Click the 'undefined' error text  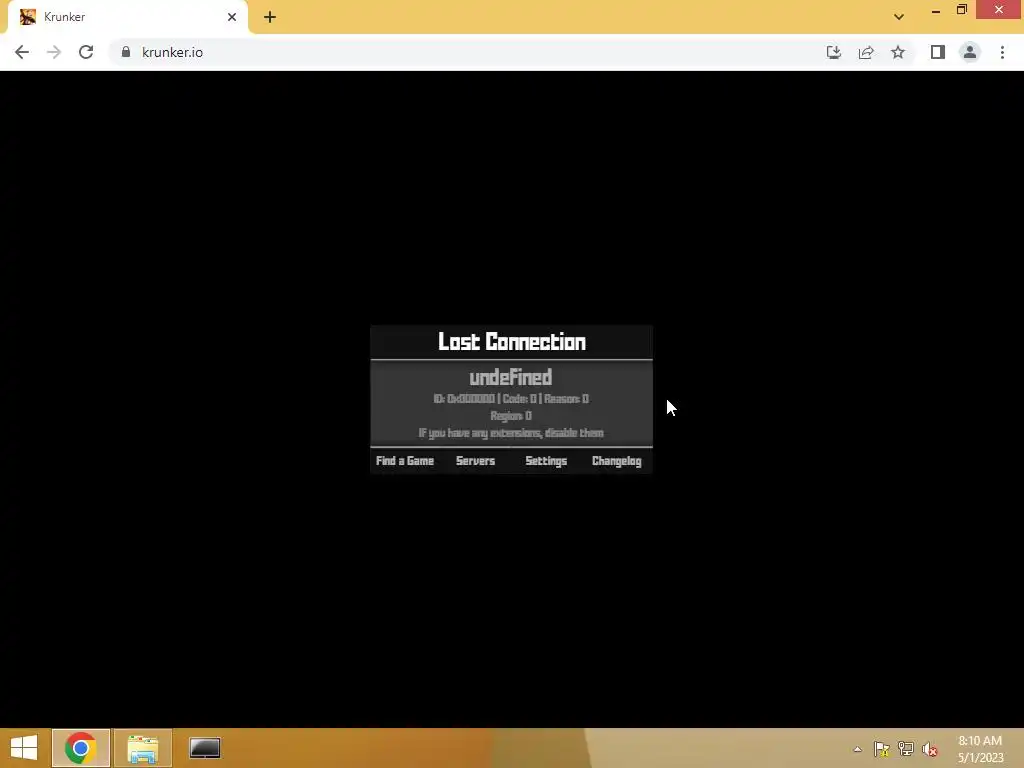click(x=511, y=377)
